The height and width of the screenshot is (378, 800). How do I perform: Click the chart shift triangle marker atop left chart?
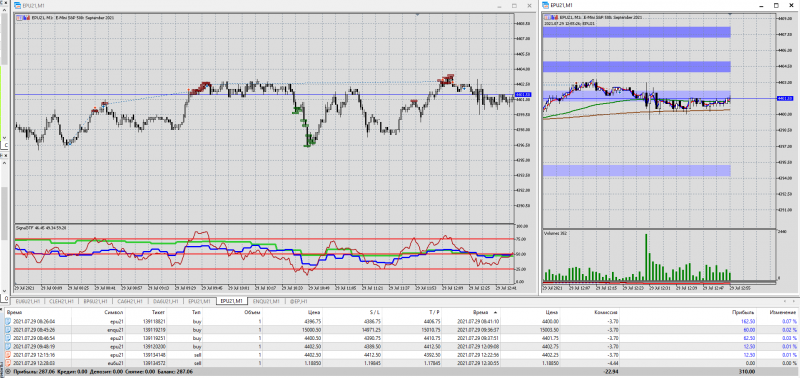(x=418, y=15)
